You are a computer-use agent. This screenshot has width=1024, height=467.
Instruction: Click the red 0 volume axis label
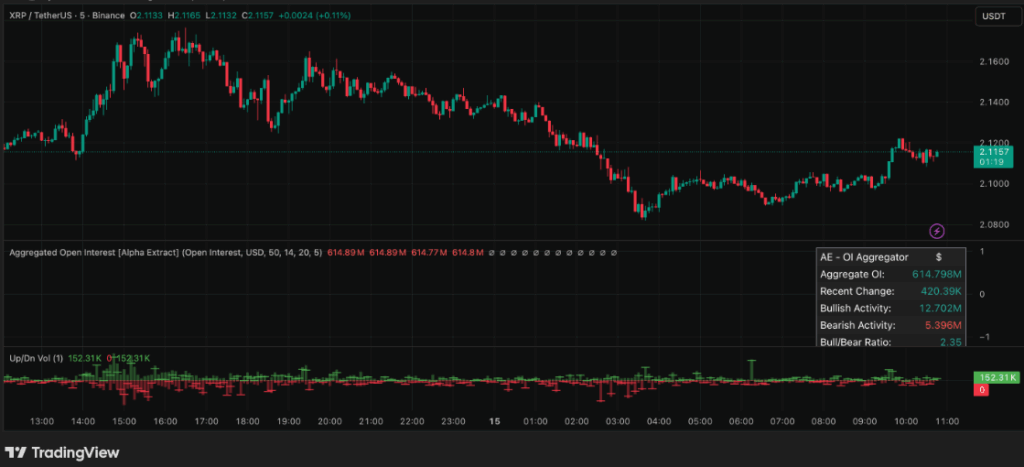click(x=982, y=390)
